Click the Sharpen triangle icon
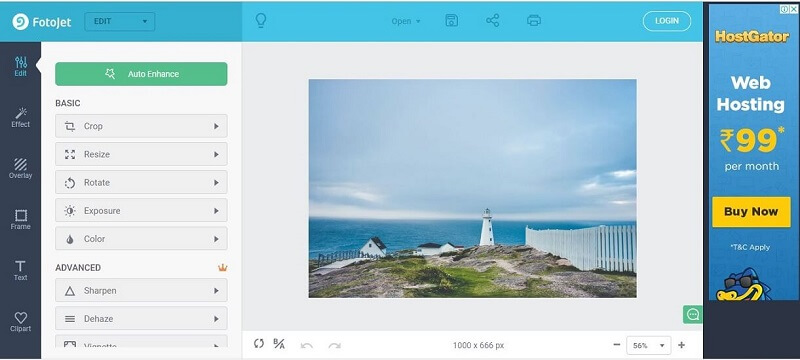The image size is (800, 360). 70,291
